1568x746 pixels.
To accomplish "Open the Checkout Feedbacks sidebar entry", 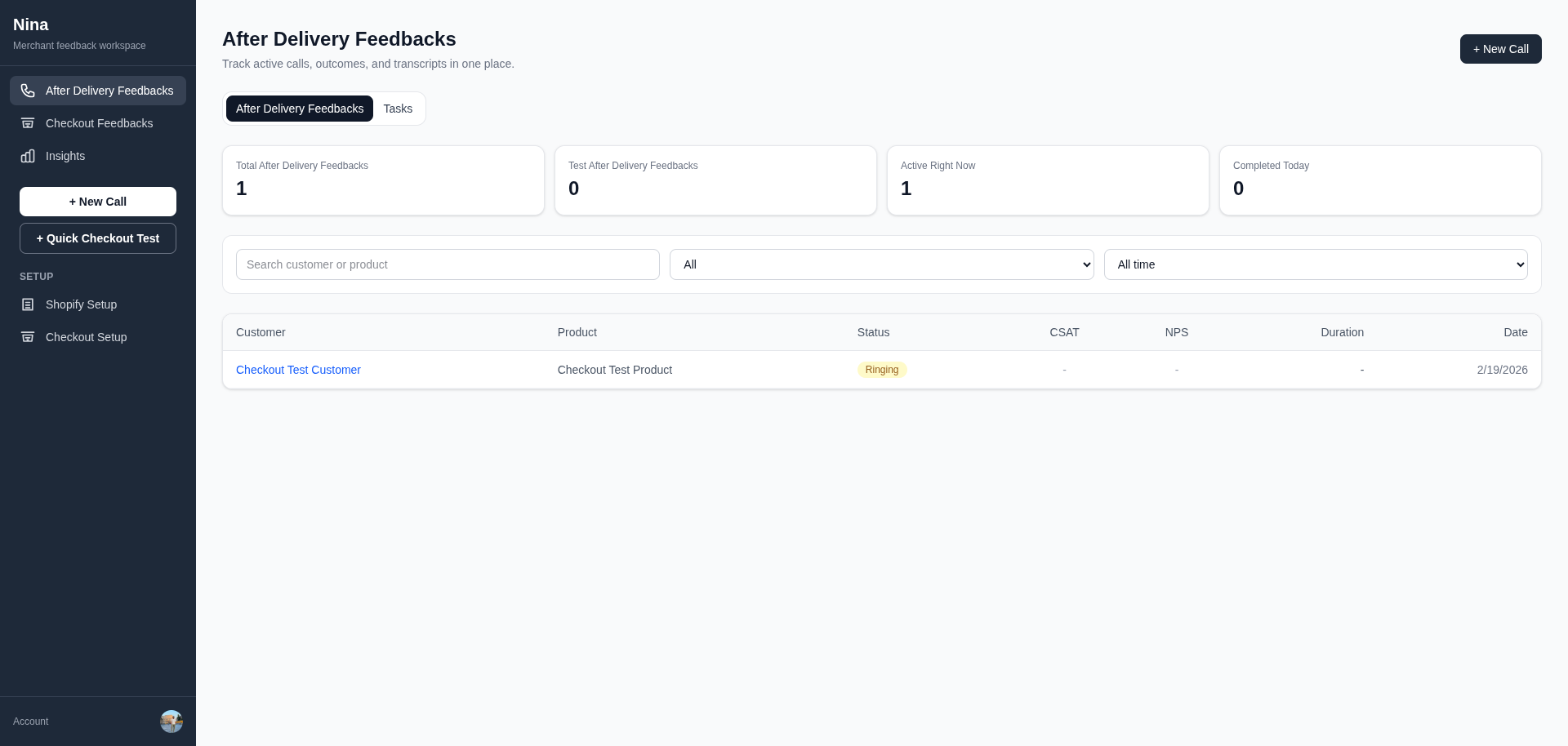I will point(98,123).
